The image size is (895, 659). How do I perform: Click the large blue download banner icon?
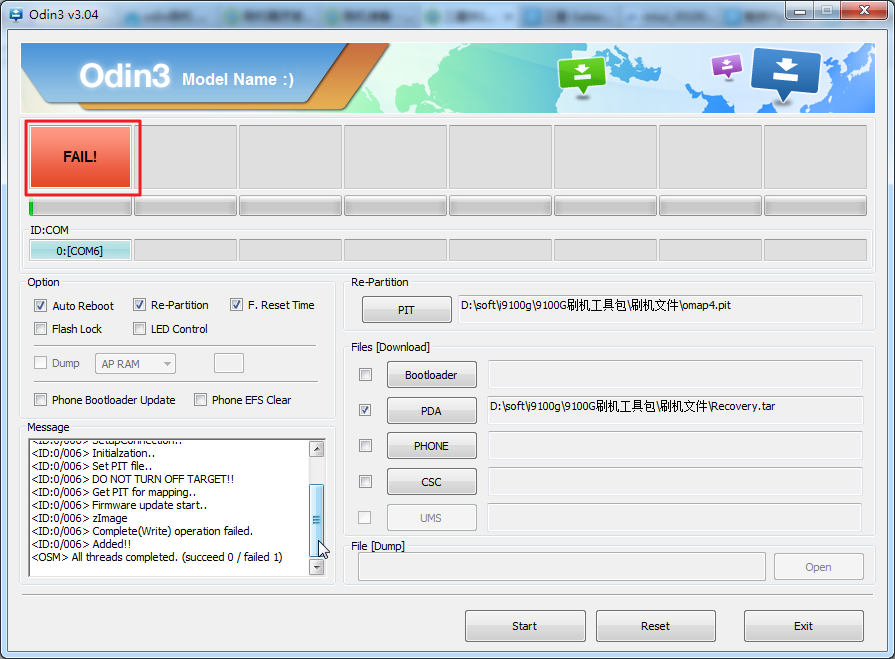point(785,73)
